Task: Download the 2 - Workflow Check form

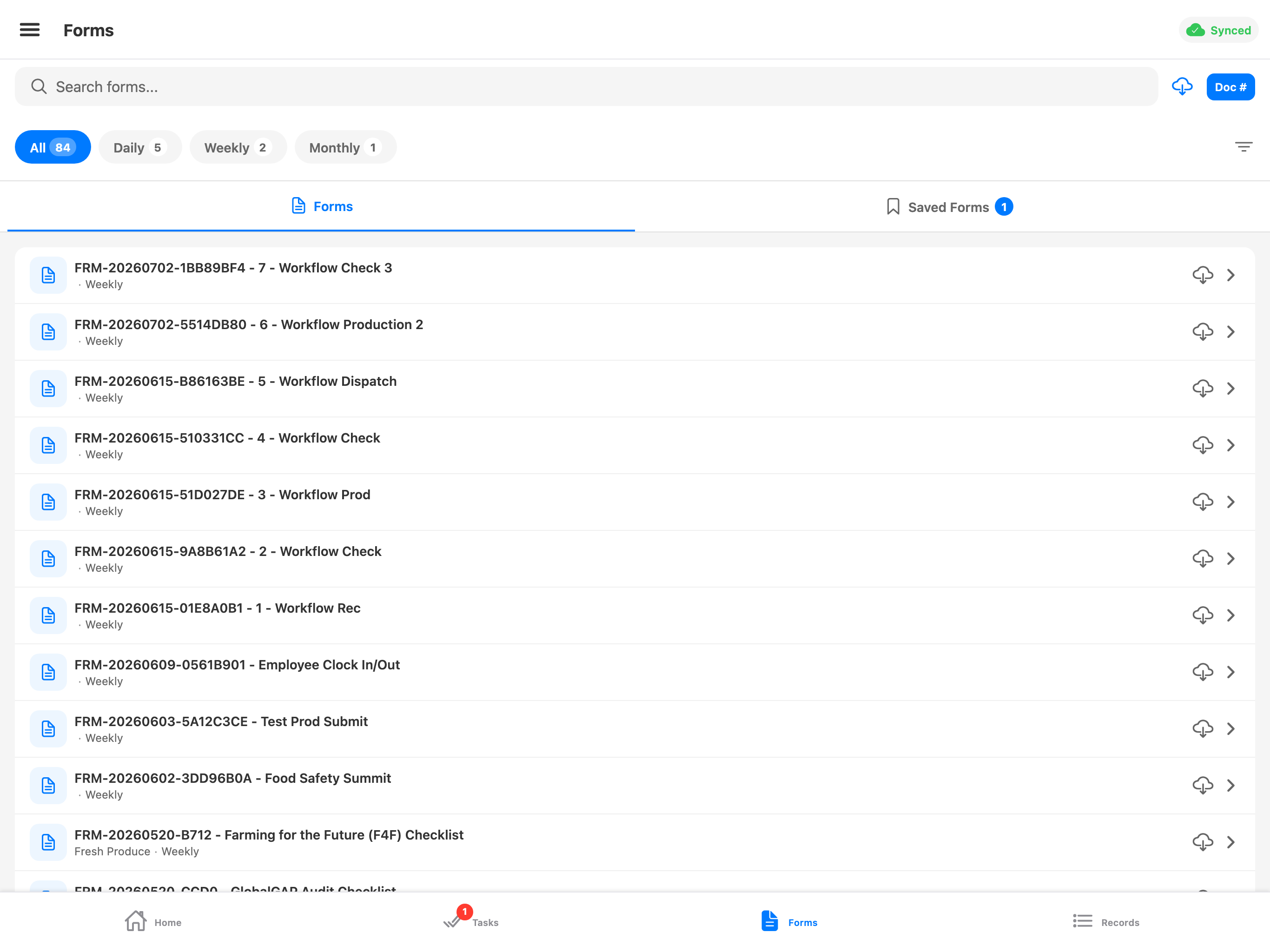Action: tap(1203, 559)
